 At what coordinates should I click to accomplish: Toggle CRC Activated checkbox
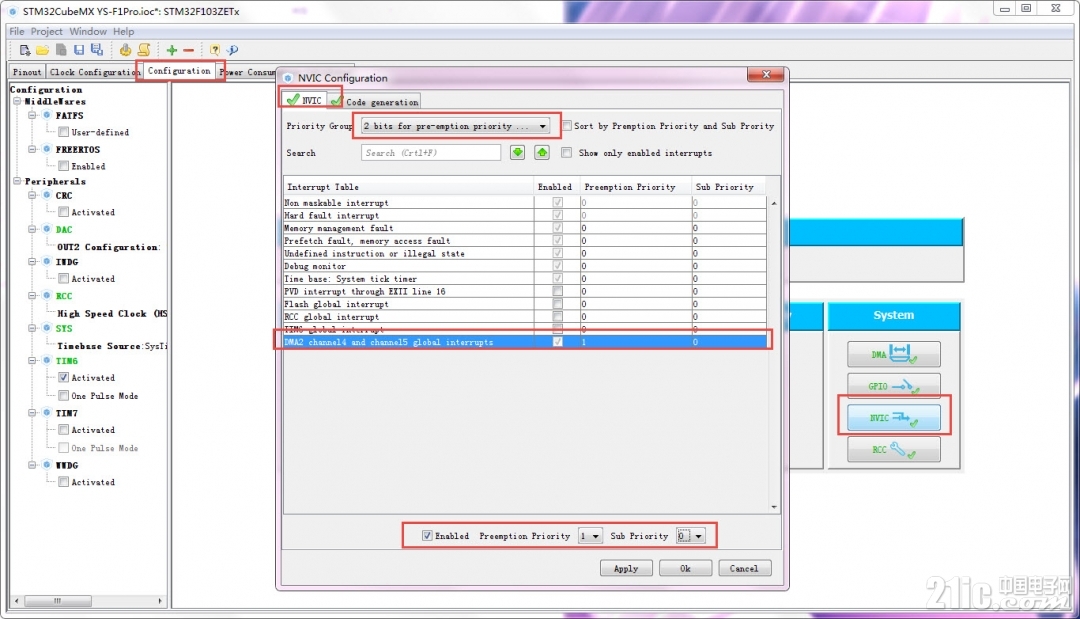(x=63, y=212)
